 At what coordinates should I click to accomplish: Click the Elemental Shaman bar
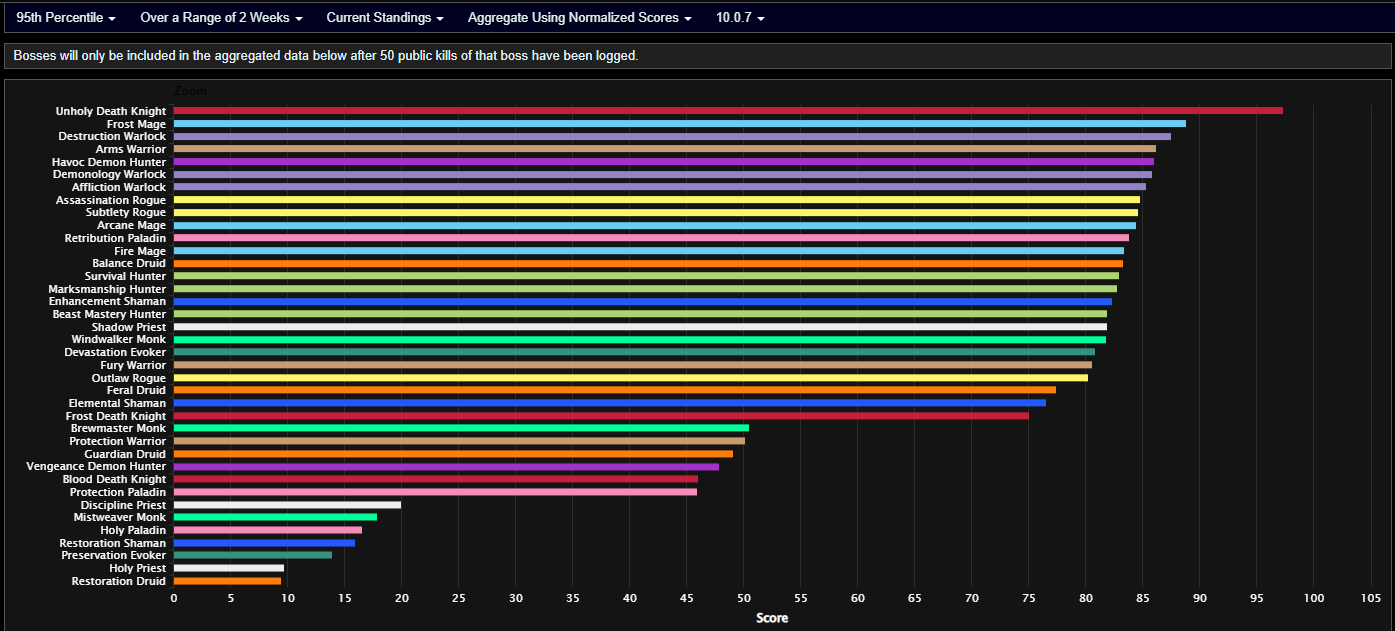610,403
